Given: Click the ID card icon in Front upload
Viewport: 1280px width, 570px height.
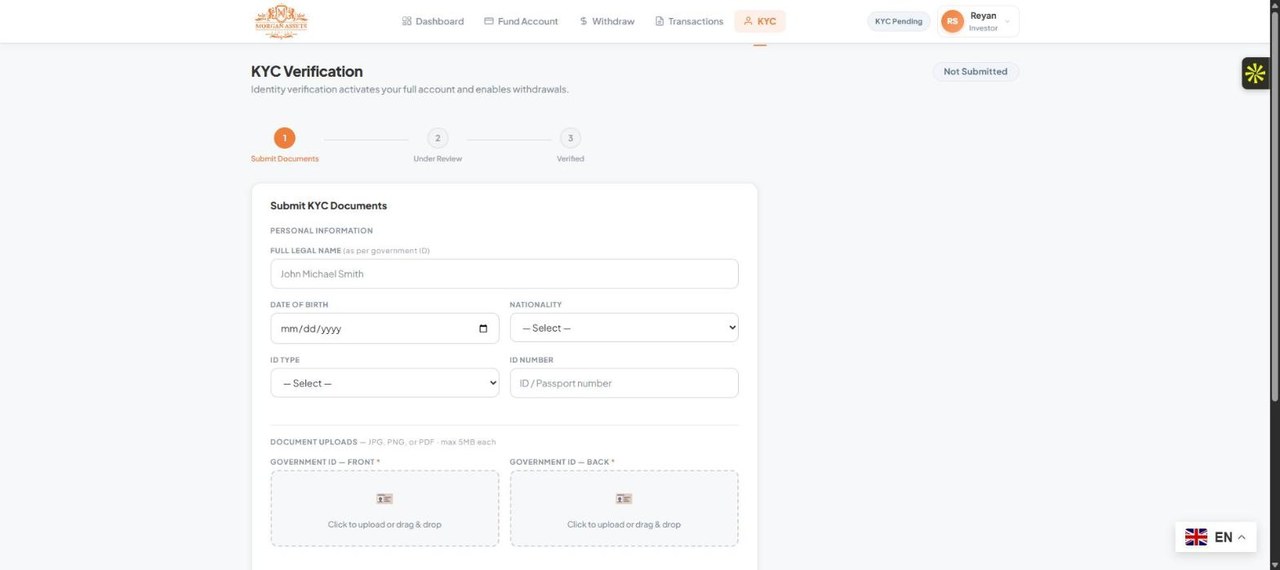Looking at the screenshot, I should pos(385,498).
